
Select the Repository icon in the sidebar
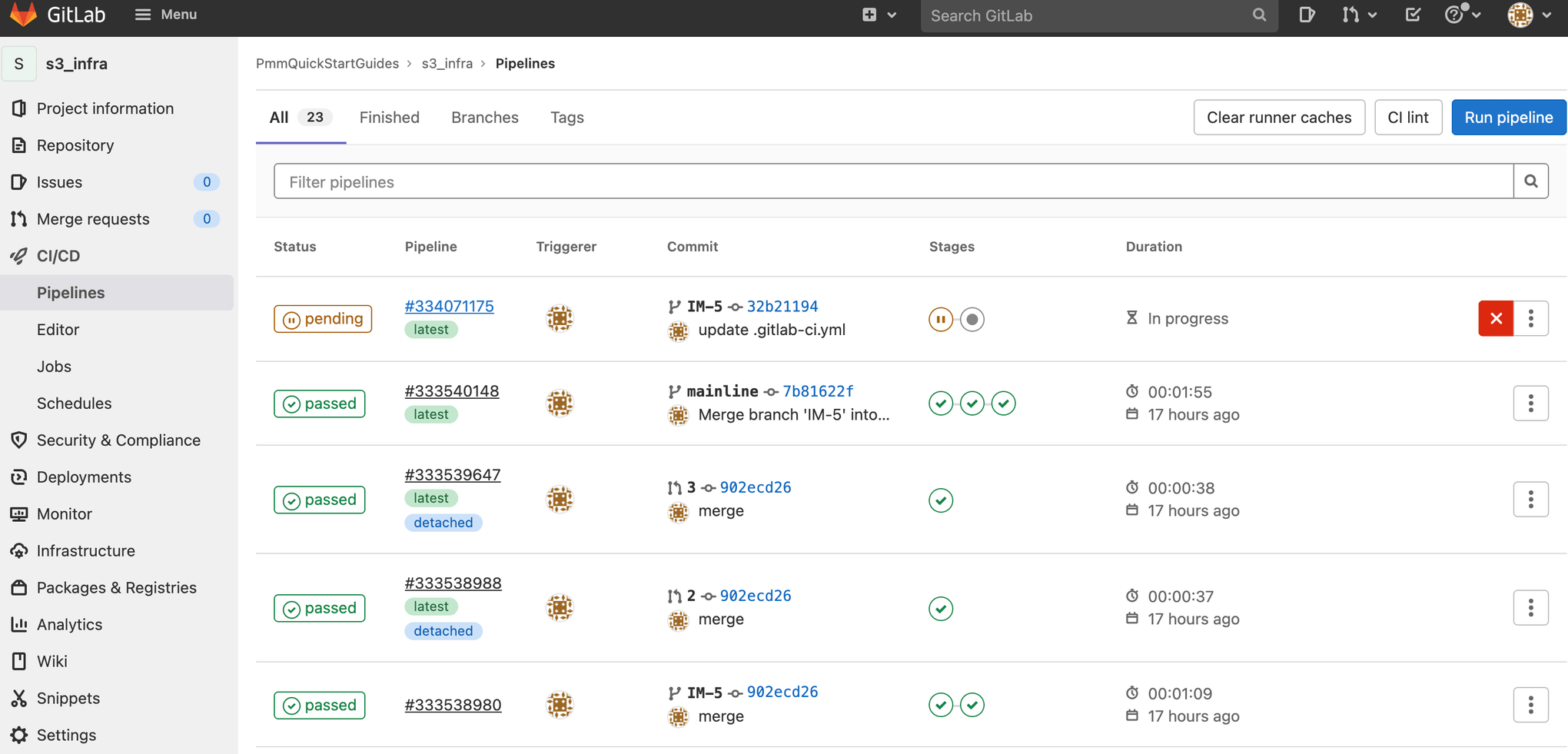[x=18, y=145]
